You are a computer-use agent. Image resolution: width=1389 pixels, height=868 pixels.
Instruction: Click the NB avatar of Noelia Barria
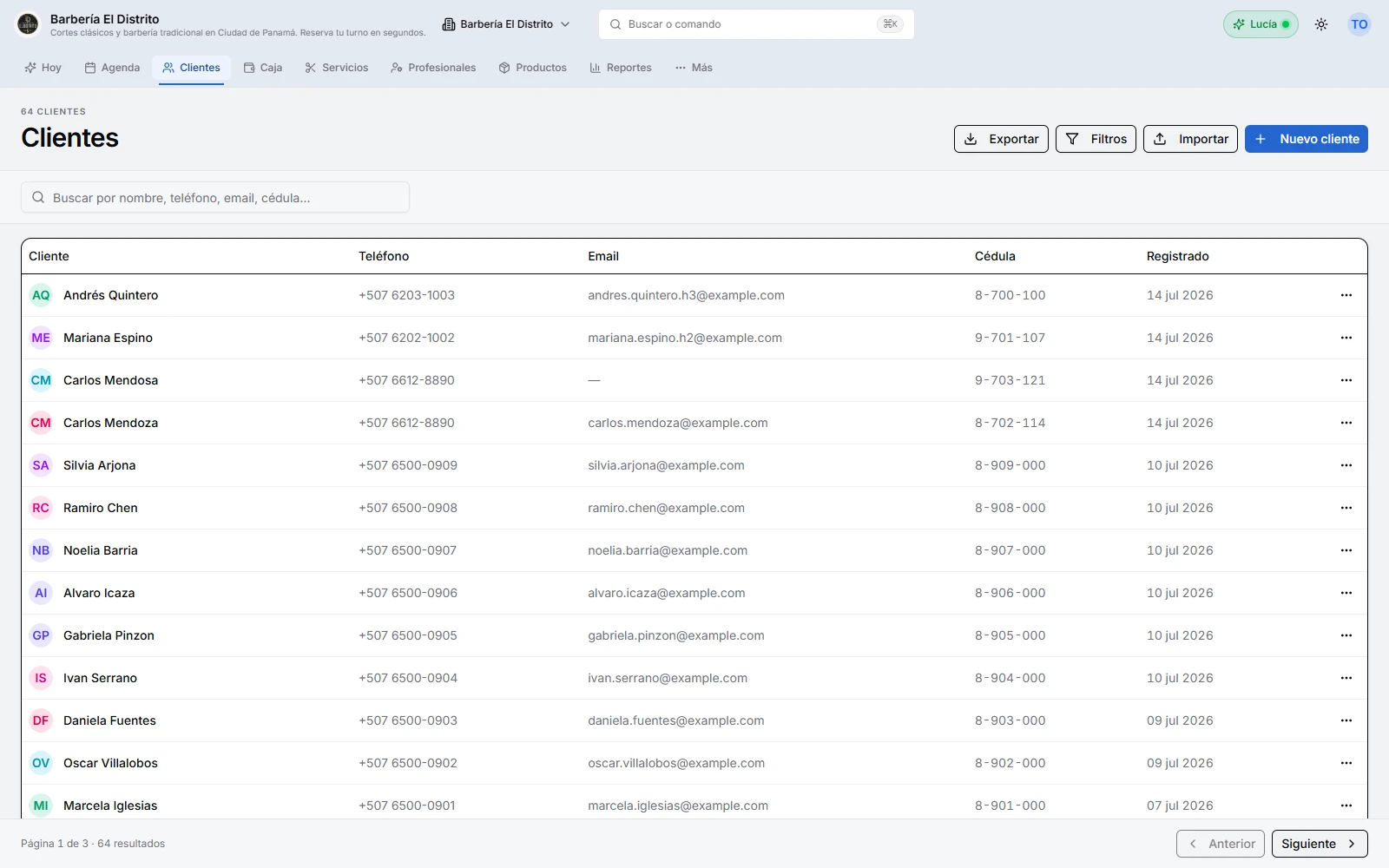(x=41, y=550)
